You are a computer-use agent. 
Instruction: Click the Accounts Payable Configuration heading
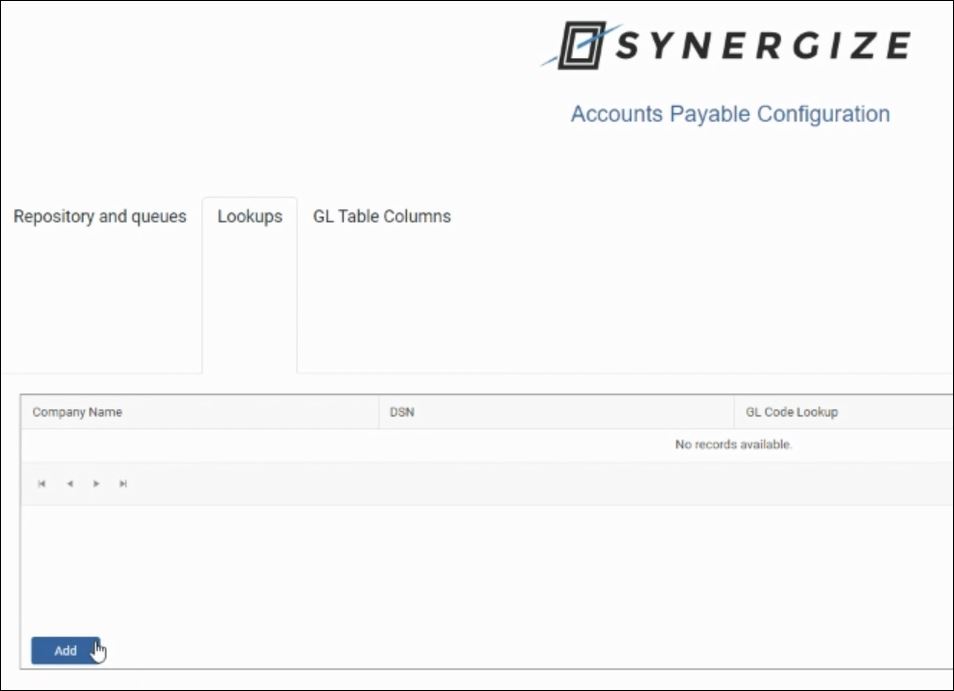[x=730, y=114]
